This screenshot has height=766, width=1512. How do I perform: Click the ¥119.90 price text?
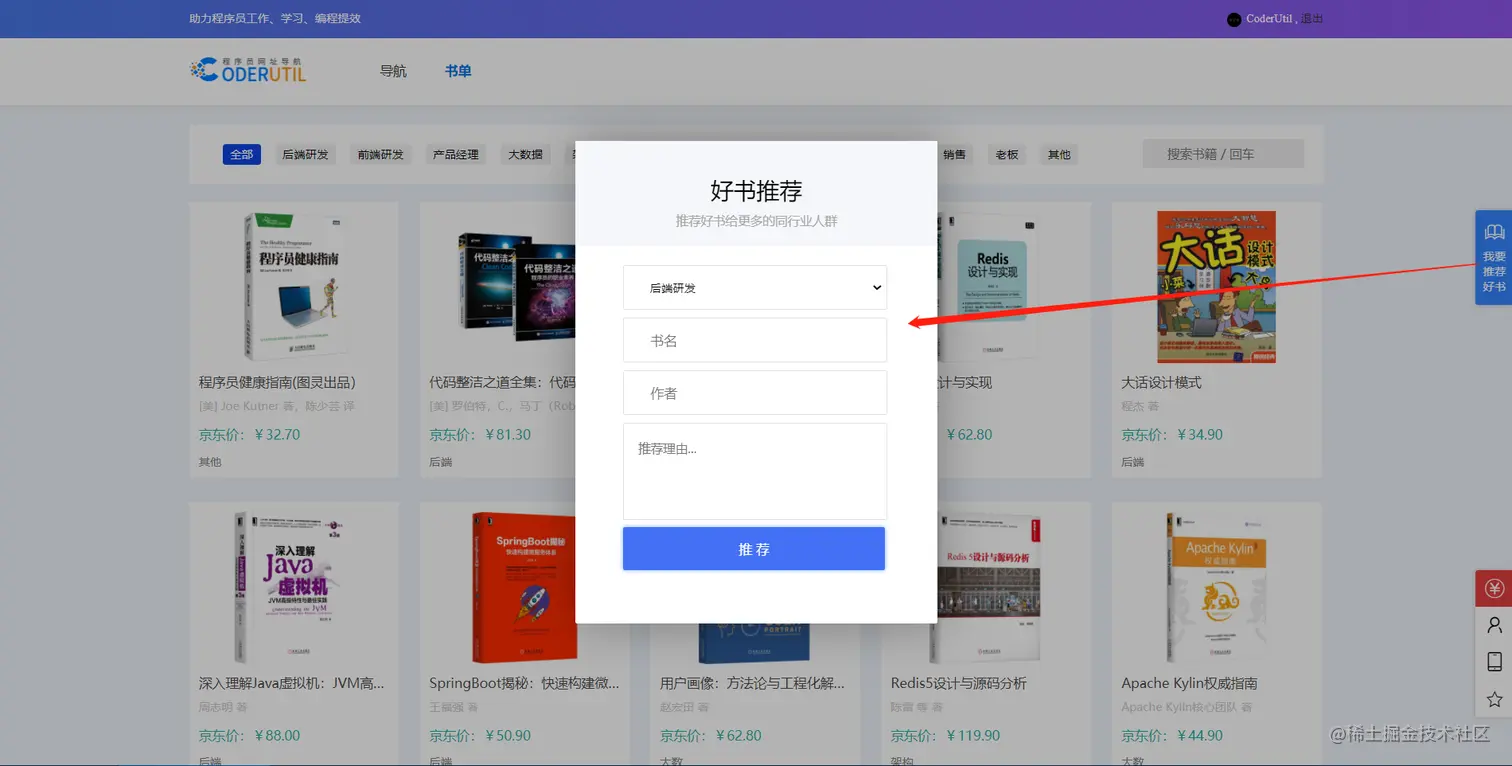(x=973, y=735)
